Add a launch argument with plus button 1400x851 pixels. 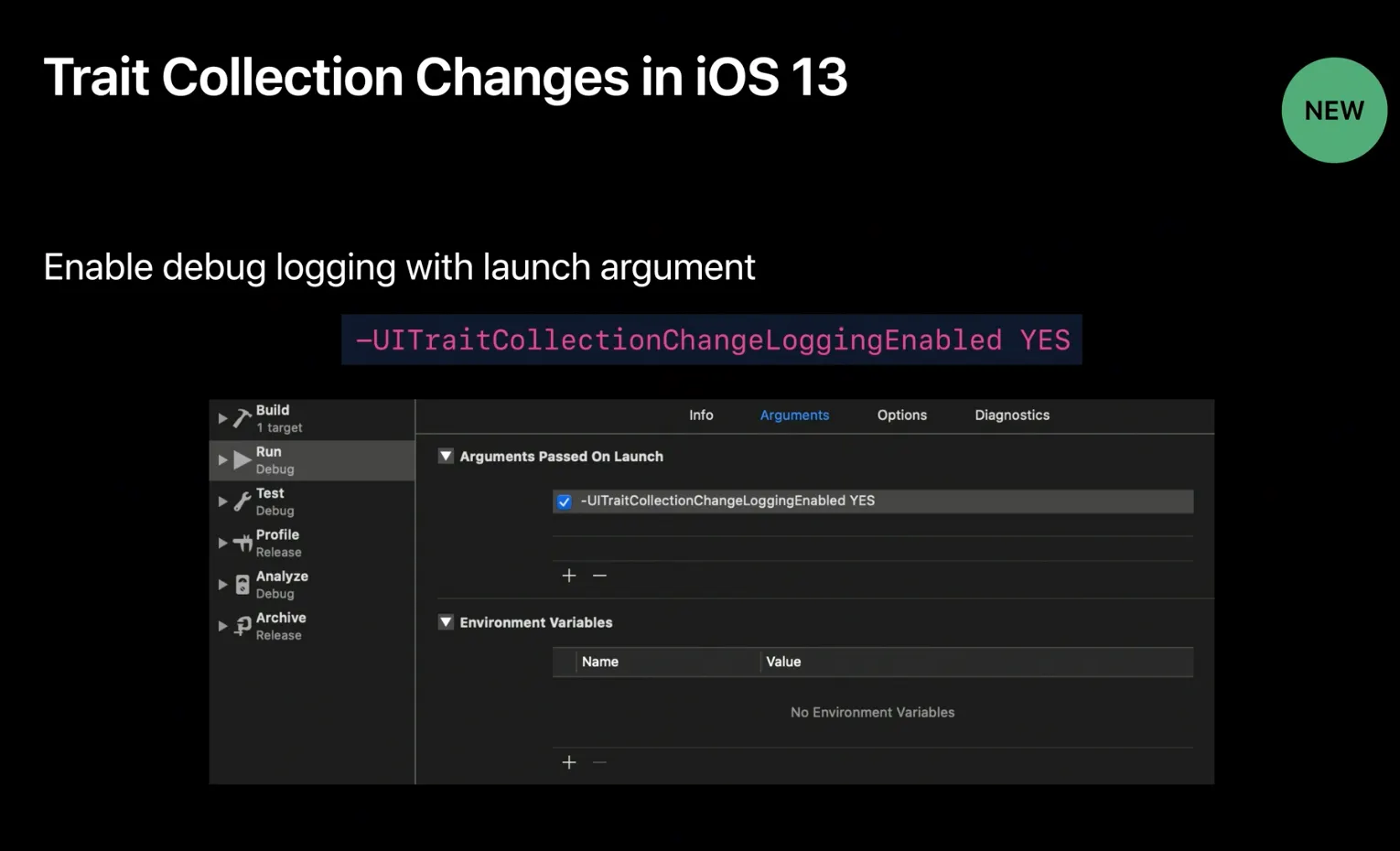click(x=569, y=575)
